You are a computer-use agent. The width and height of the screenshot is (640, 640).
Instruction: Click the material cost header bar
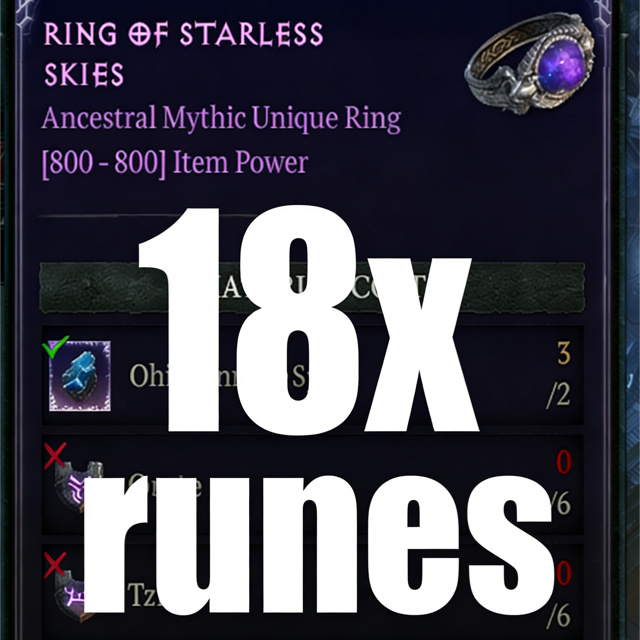(312, 288)
